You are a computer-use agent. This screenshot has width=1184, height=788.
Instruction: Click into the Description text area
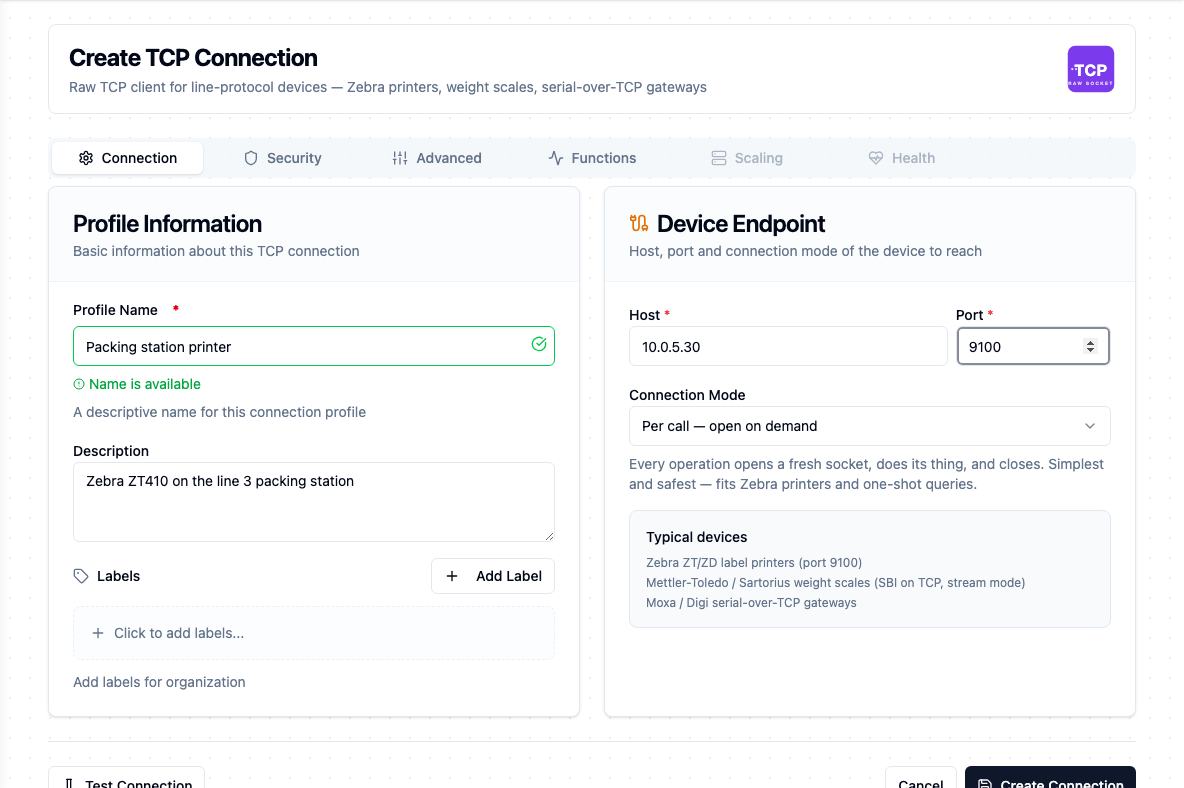point(314,502)
